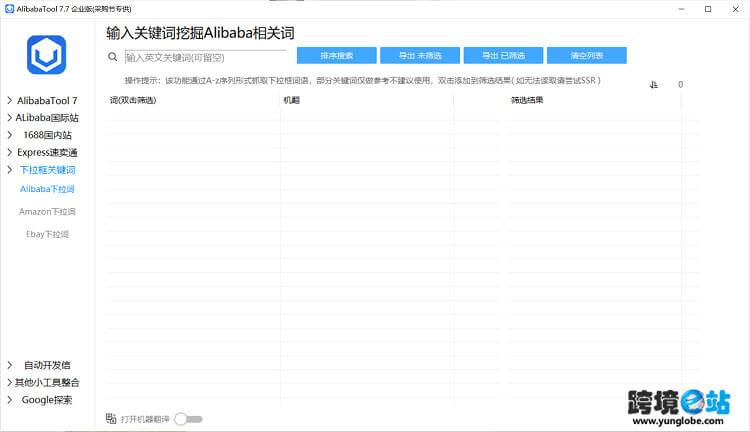Expand the 1688国内站 chevron
Screen dimensions: 750x432
(10, 135)
